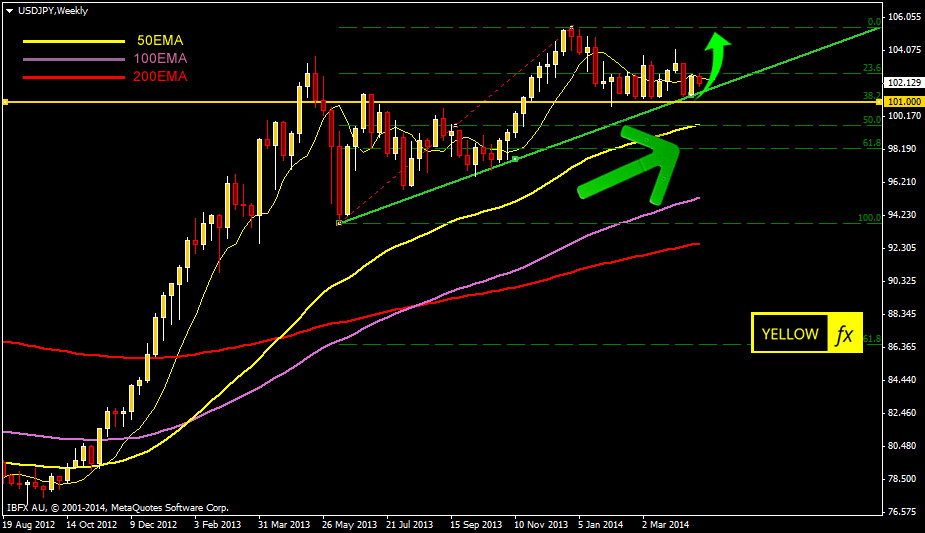Click the red 200EMA legend label

click(160, 76)
